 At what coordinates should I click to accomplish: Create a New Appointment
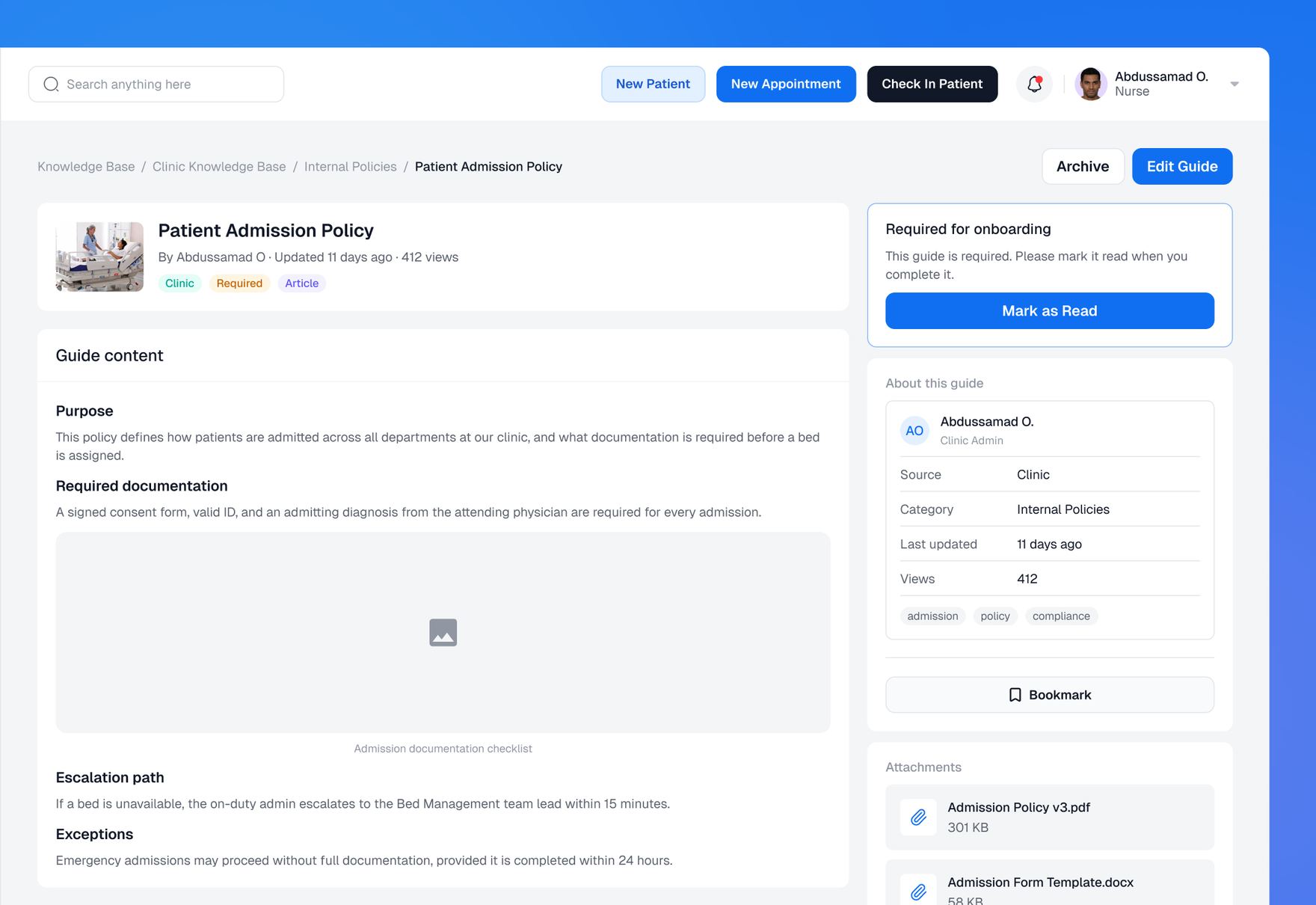tap(786, 84)
